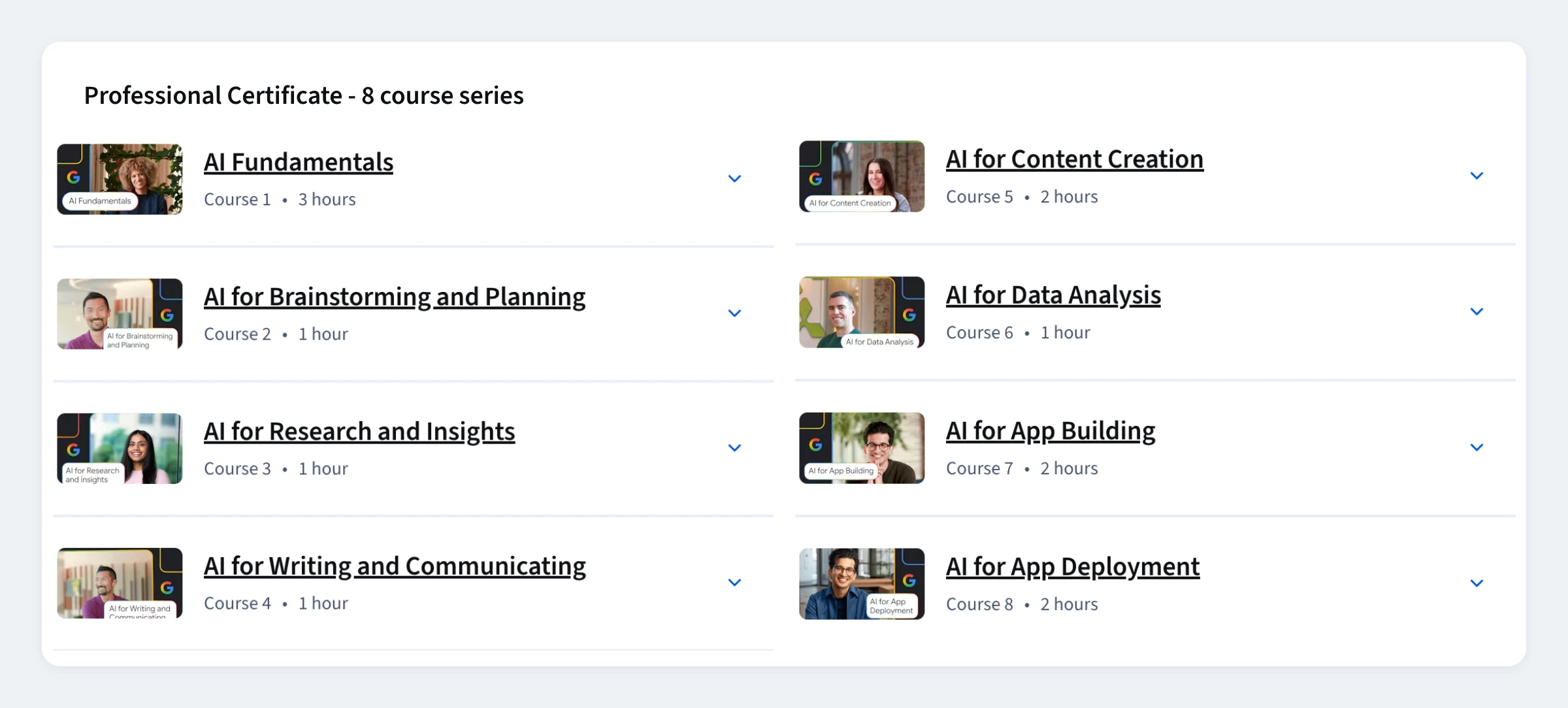Expand the AI for App Building chevron

pyautogui.click(x=1477, y=447)
